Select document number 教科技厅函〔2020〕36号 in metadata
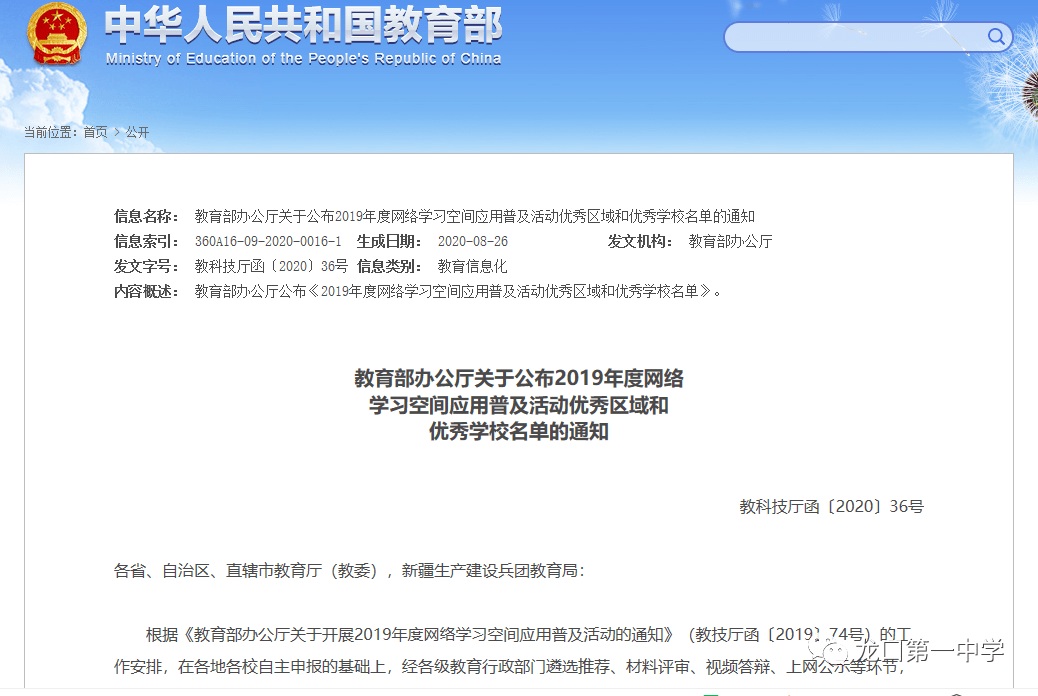The height and width of the screenshot is (696, 1038). 271,266
